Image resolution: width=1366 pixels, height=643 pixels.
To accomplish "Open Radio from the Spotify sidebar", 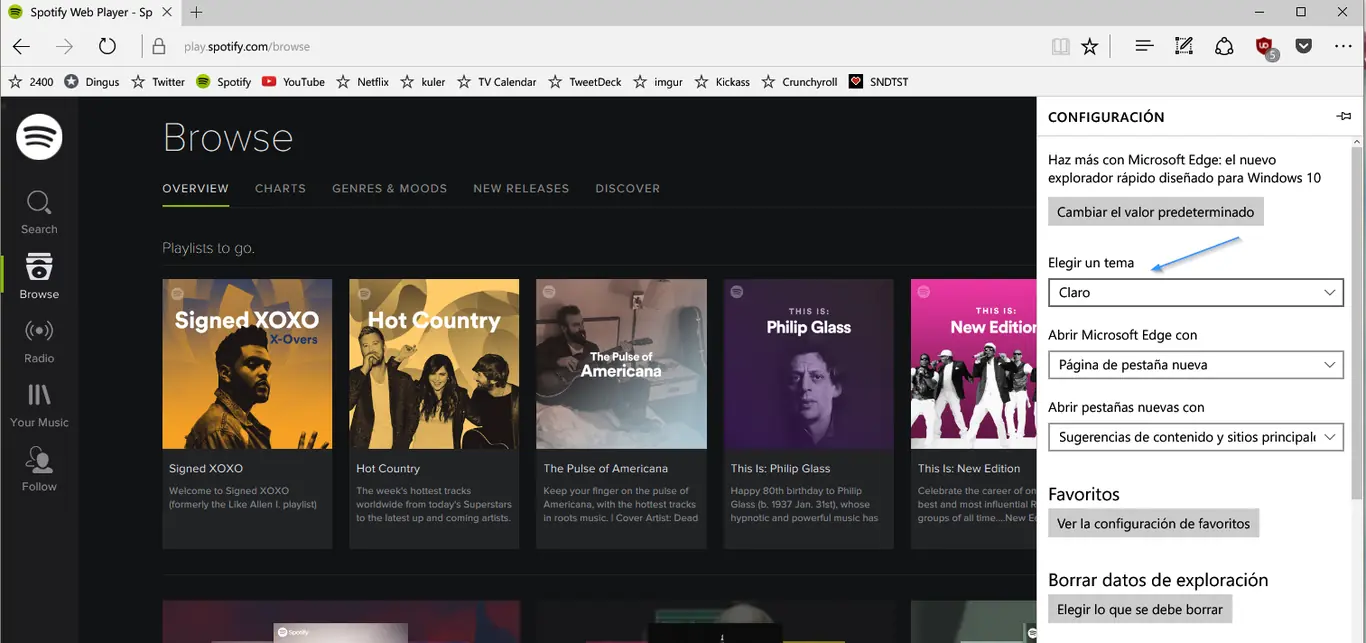I will click(x=39, y=341).
